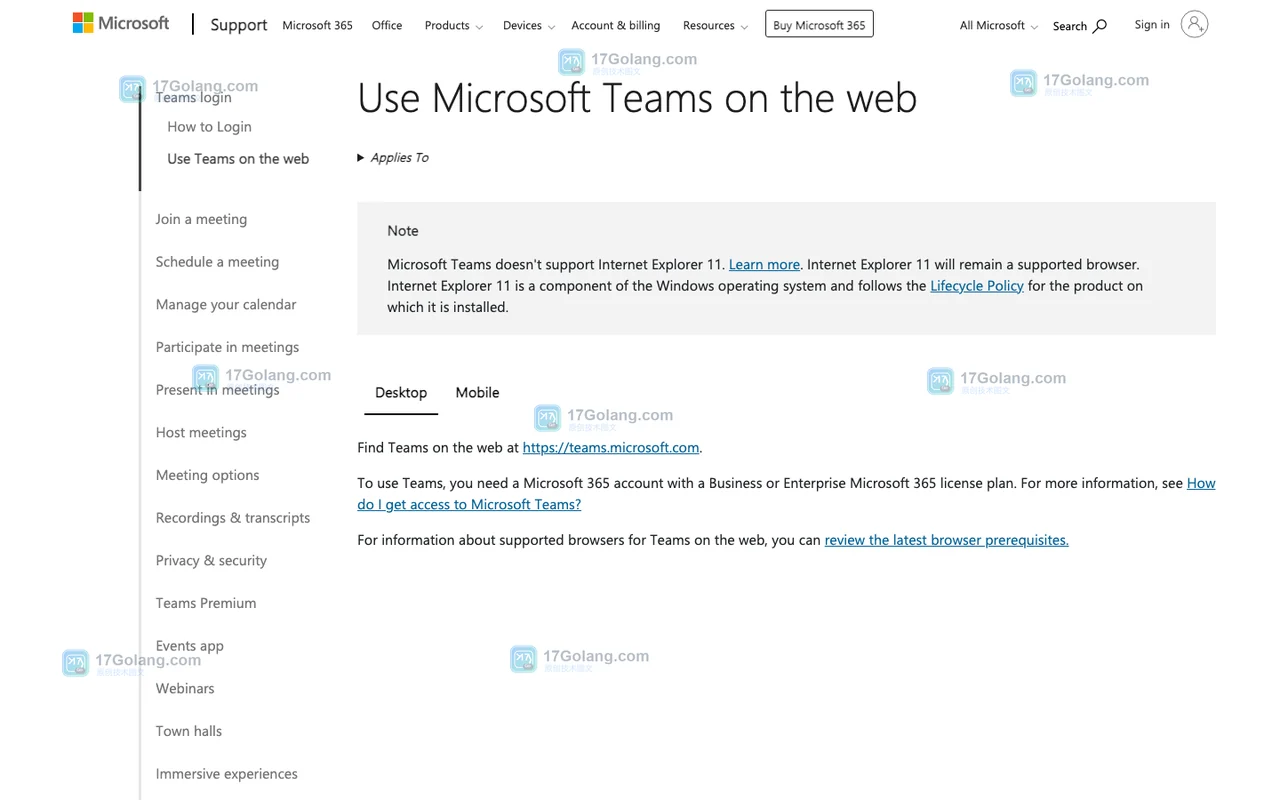
Task: Click the Sign in account avatar icon
Action: (1194, 24)
